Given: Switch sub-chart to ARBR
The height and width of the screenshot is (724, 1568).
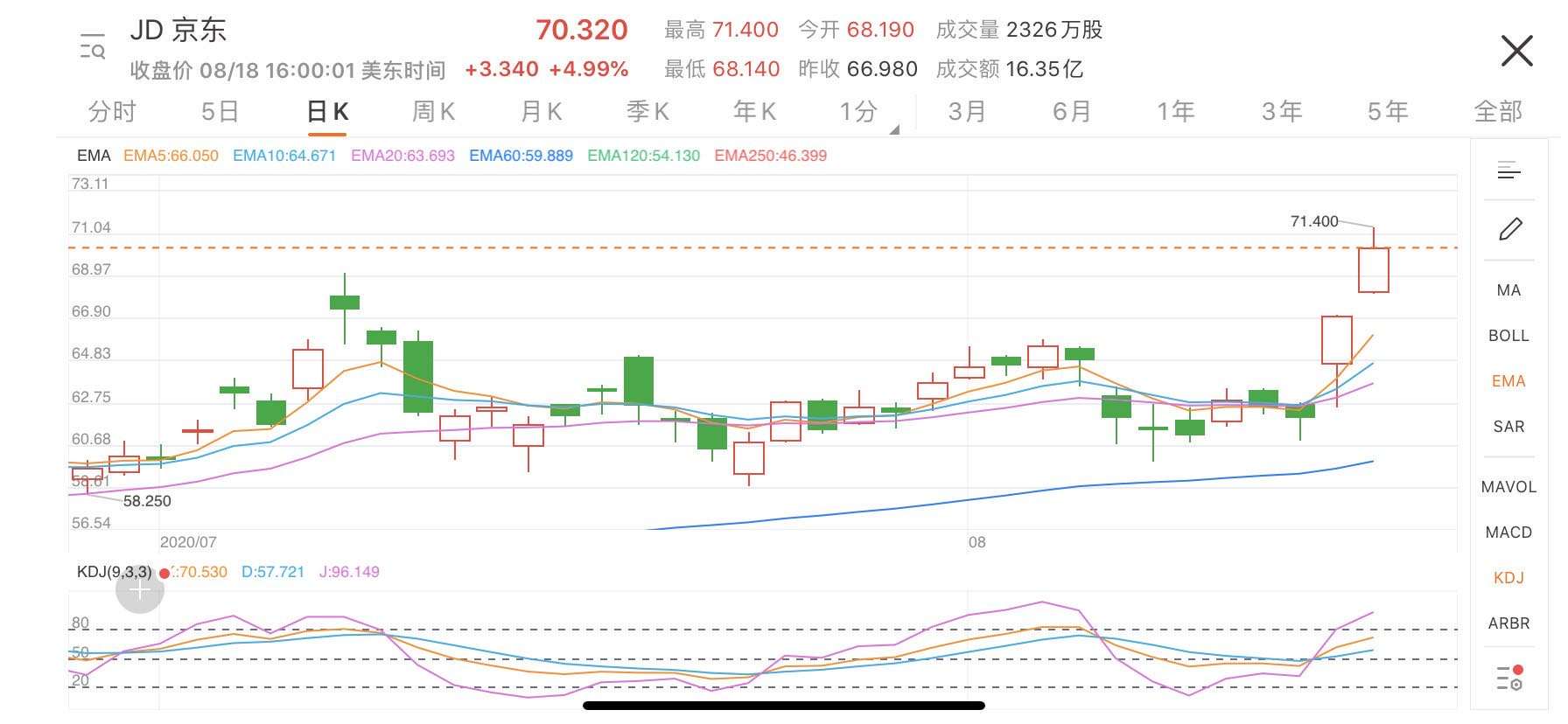Looking at the screenshot, I should tap(1508, 623).
